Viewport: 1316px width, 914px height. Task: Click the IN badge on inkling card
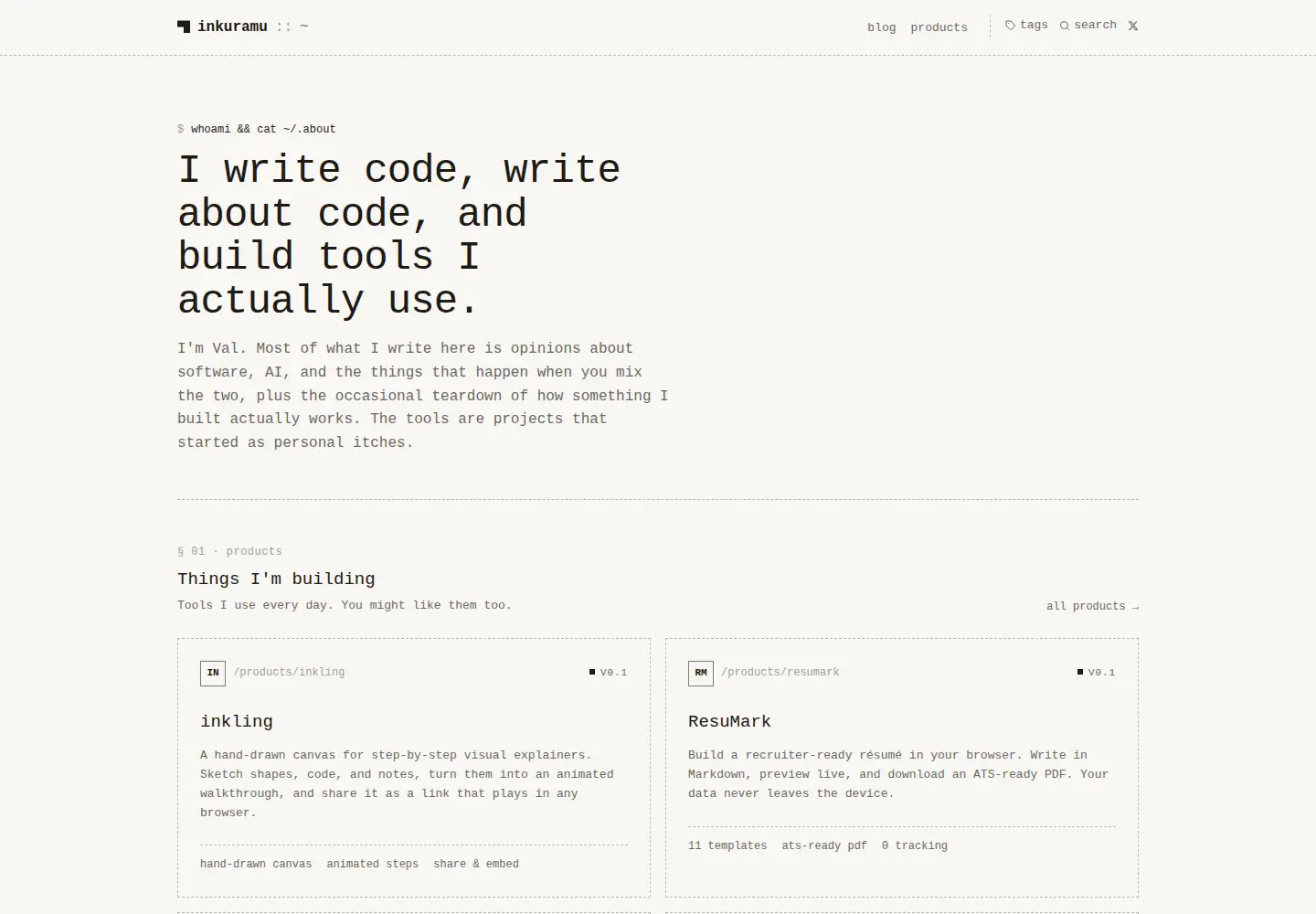213,673
